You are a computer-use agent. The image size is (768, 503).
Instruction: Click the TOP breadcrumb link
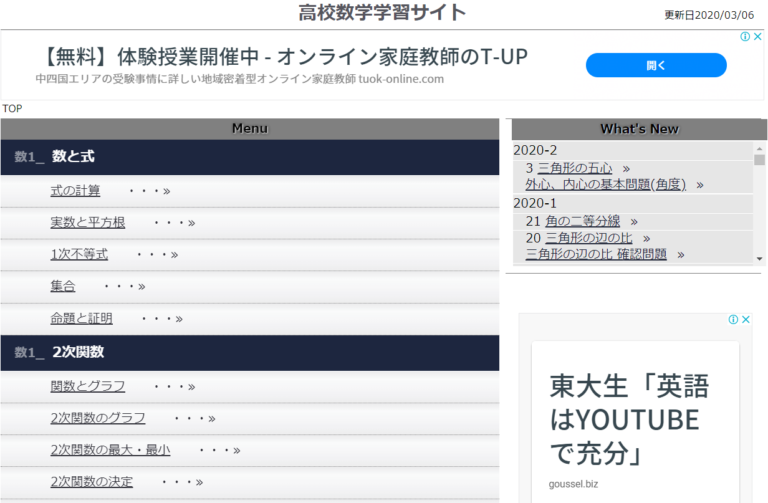[x=12, y=108]
